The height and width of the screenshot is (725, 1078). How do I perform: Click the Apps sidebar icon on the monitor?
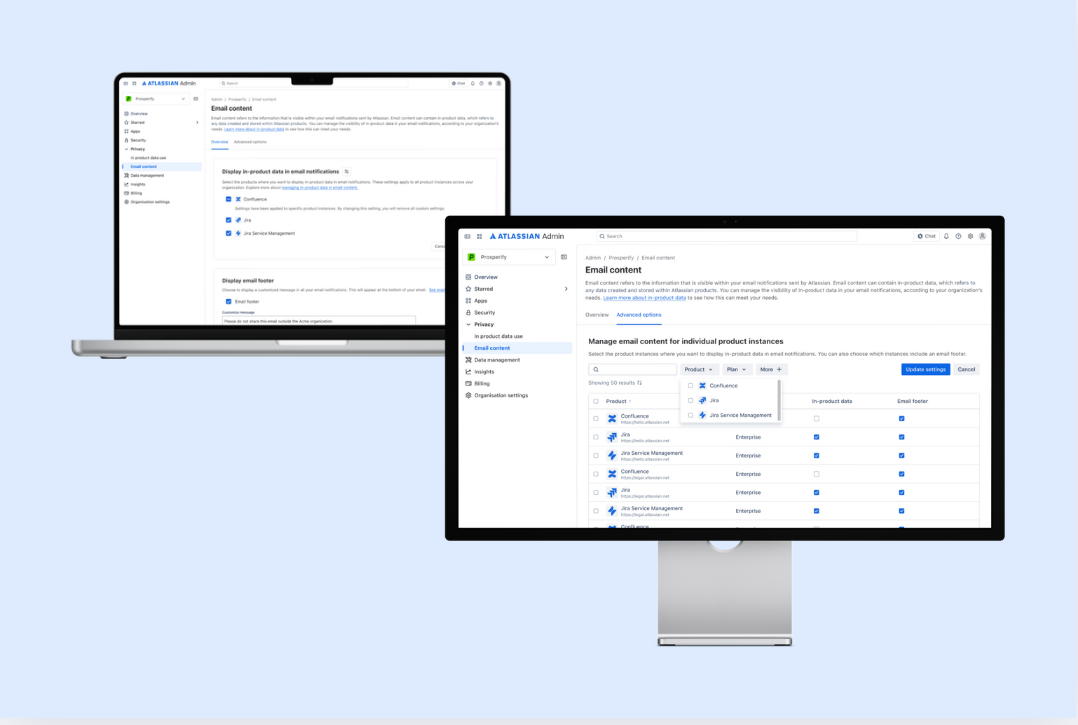(468, 300)
